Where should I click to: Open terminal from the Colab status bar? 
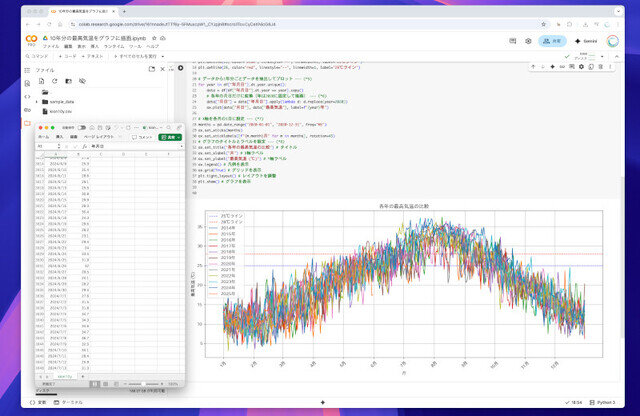coord(68,403)
